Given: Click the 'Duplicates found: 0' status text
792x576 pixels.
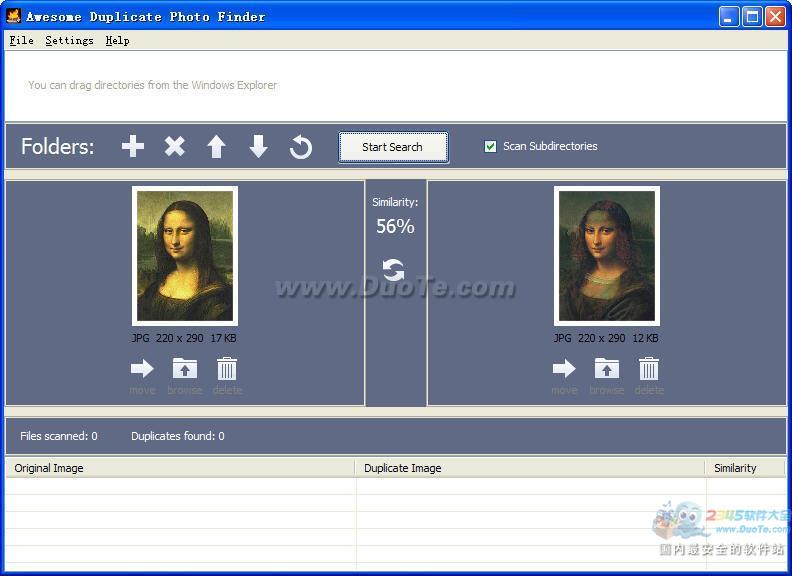Looking at the screenshot, I should click(178, 436).
